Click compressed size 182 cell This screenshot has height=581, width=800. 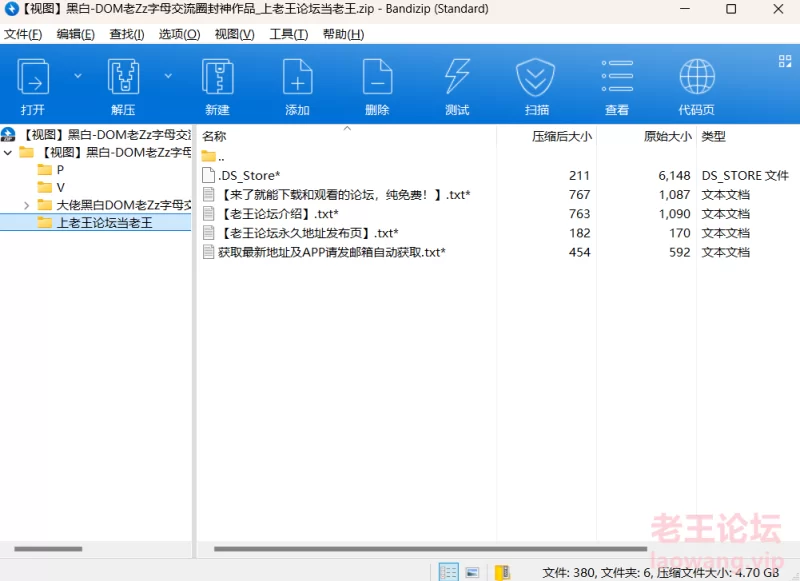(x=580, y=233)
